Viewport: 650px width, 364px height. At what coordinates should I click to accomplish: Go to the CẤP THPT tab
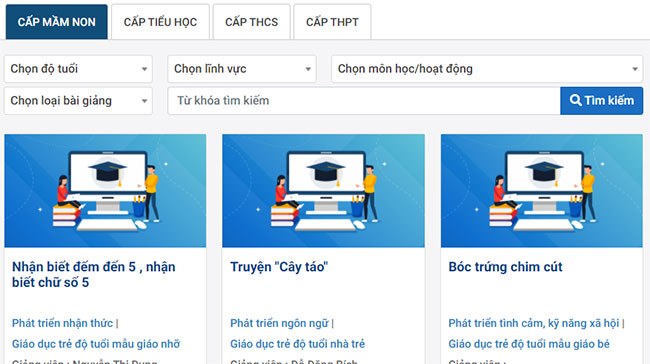pos(332,22)
